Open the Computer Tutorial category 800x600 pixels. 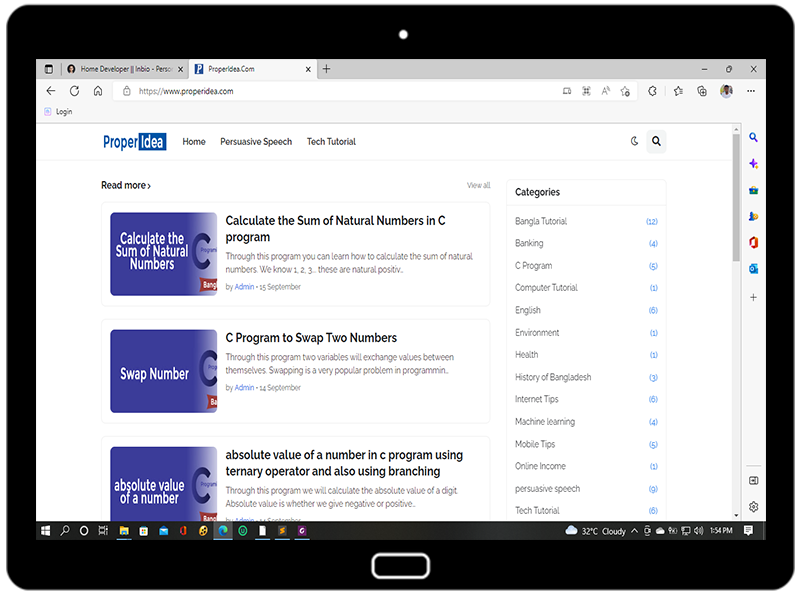pyautogui.click(x=546, y=288)
